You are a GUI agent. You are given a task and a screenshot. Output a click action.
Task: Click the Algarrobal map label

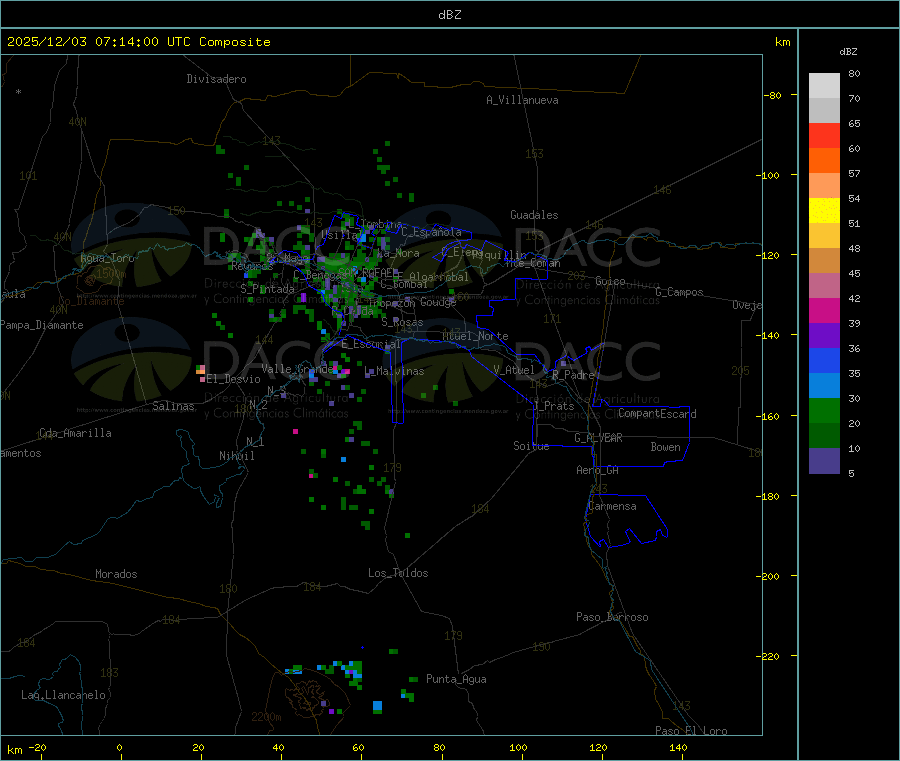439,277
